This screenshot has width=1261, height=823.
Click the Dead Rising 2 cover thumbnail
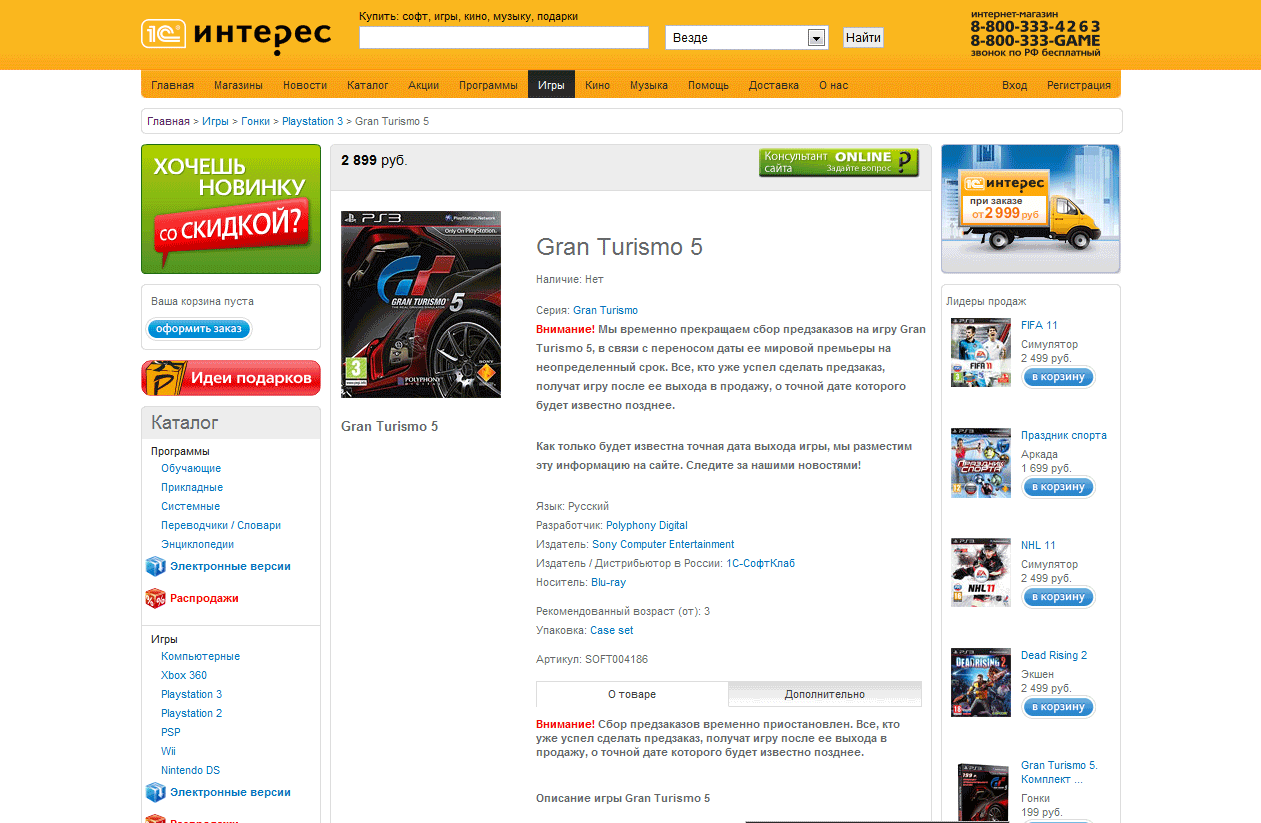click(x=981, y=682)
